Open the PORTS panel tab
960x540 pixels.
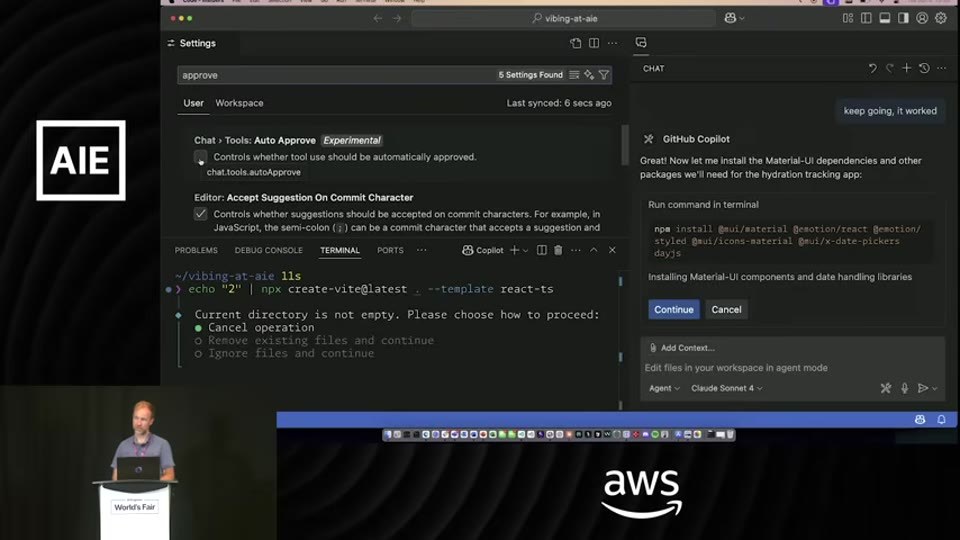click(x=390, y=250)
